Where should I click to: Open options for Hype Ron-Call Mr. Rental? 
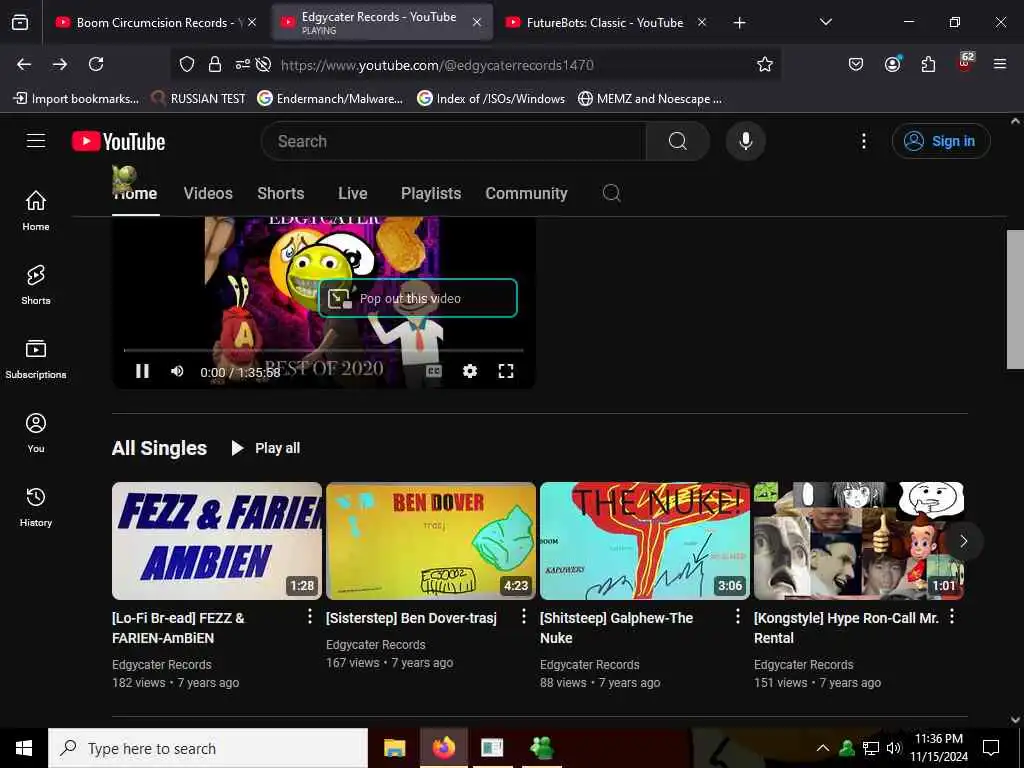(x=952, y=616)
